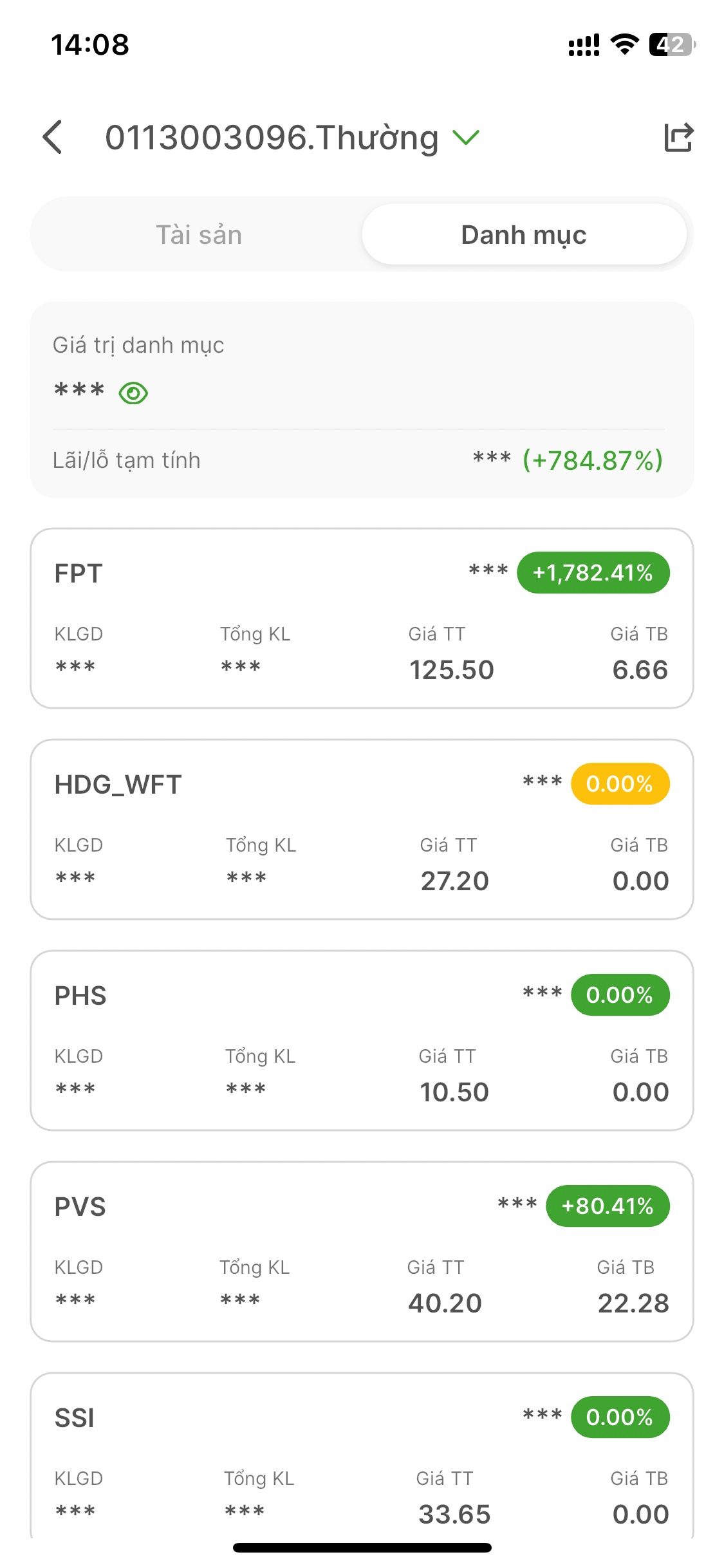Tap the share export icon
This screenshot has height=1568, width=724.
[678, 137]
